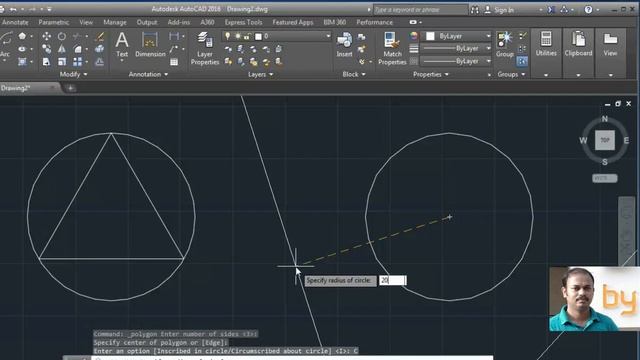640x360 pixels.
Task: Click the Explode tool icon
Action: point(100,49)
